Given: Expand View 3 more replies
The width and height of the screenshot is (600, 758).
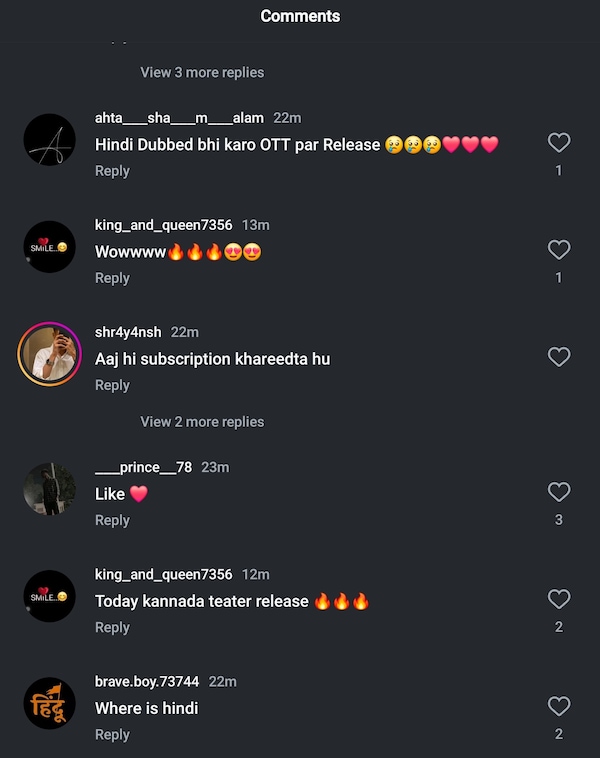Looking at the screenshot, I should pyautogui.click(x=202, y=72).
